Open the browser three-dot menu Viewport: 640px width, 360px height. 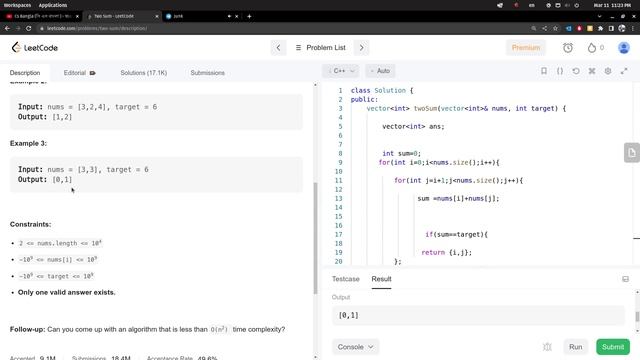click(x=633, y=28)
